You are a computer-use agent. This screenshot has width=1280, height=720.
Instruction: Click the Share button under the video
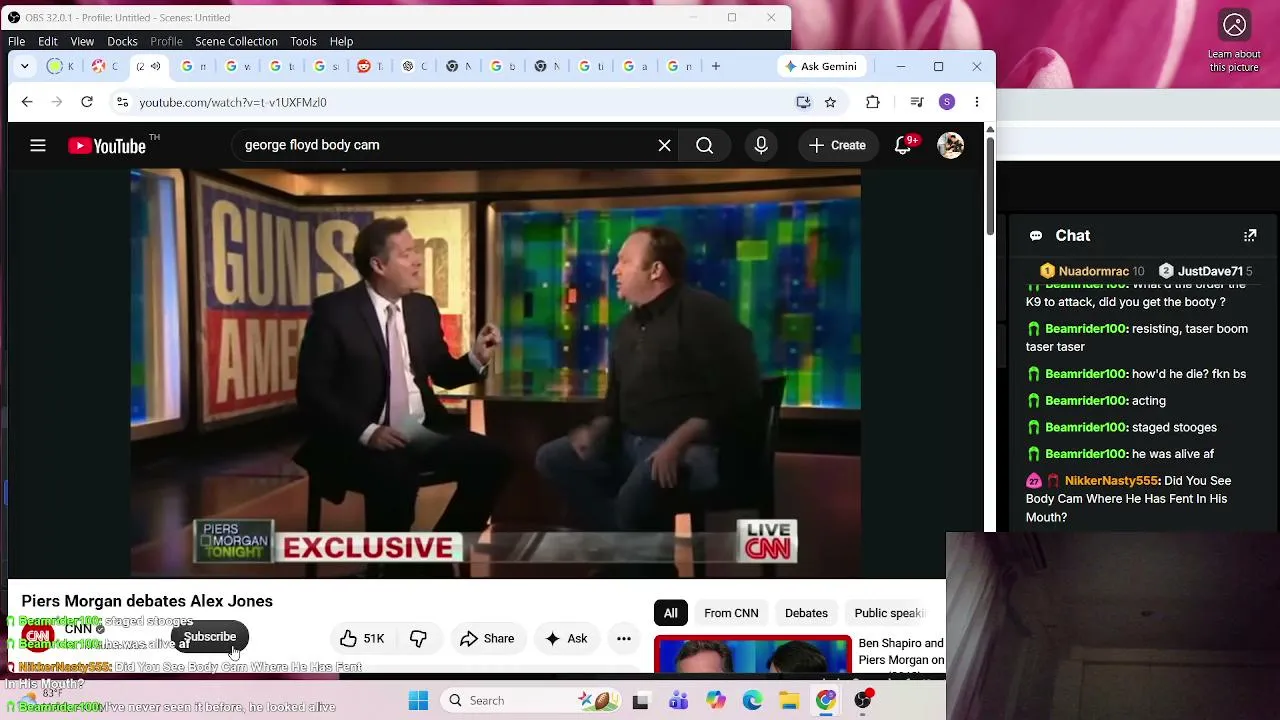point(487,638)
